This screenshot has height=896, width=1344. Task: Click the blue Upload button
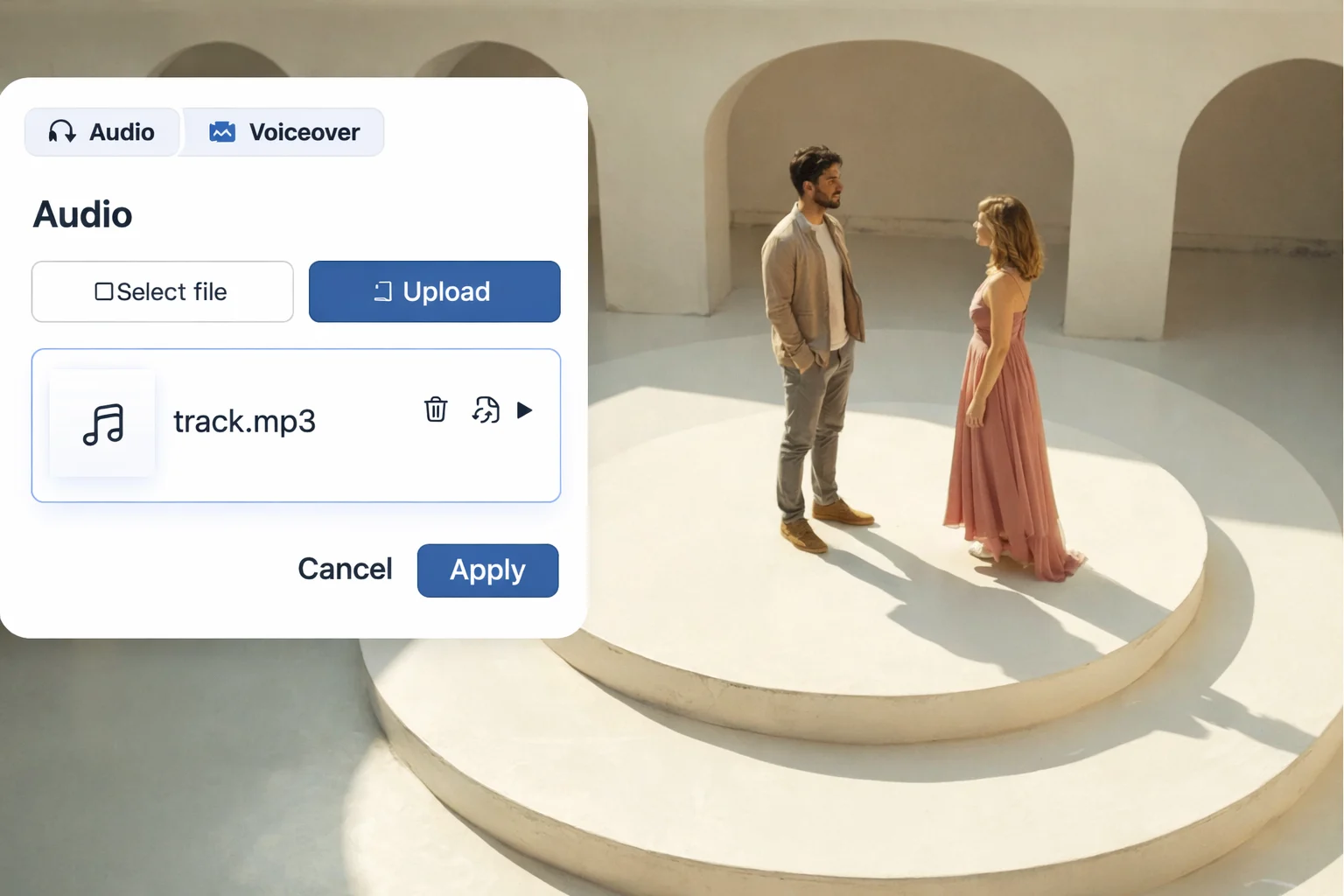pos(434,291)
